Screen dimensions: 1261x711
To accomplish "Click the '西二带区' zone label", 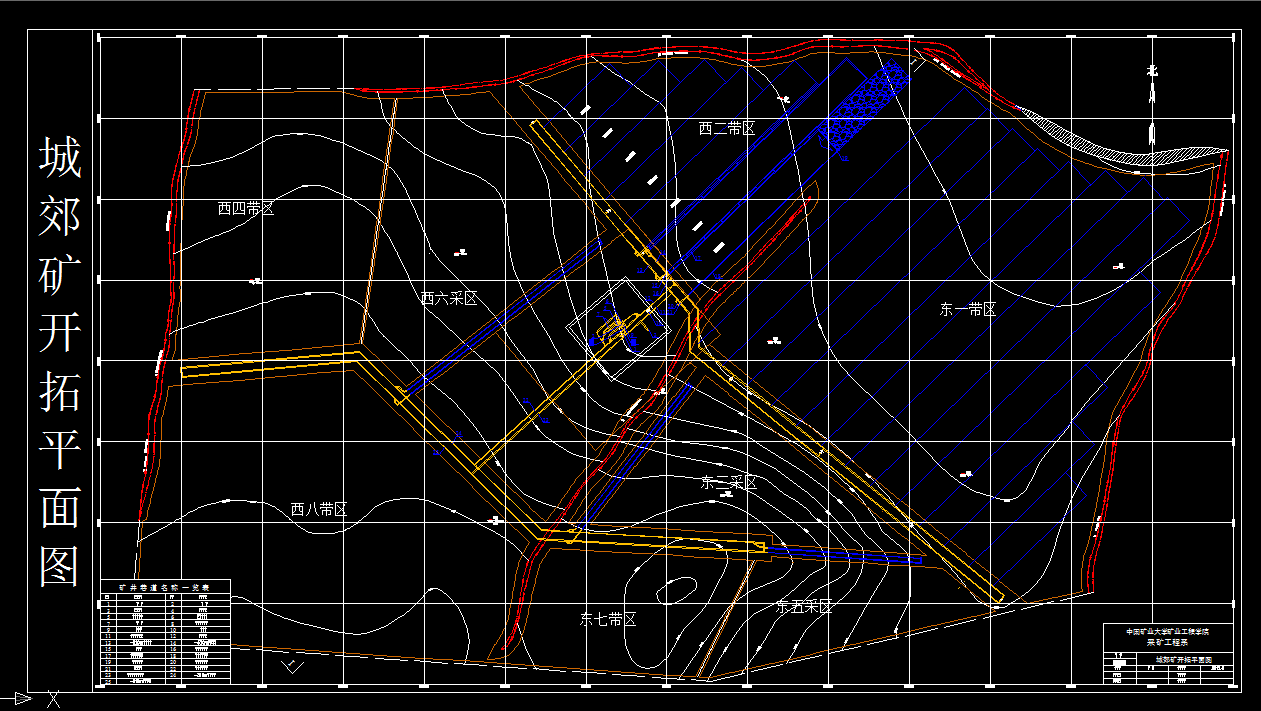I will pyautogui.click(x=726, y=128).
